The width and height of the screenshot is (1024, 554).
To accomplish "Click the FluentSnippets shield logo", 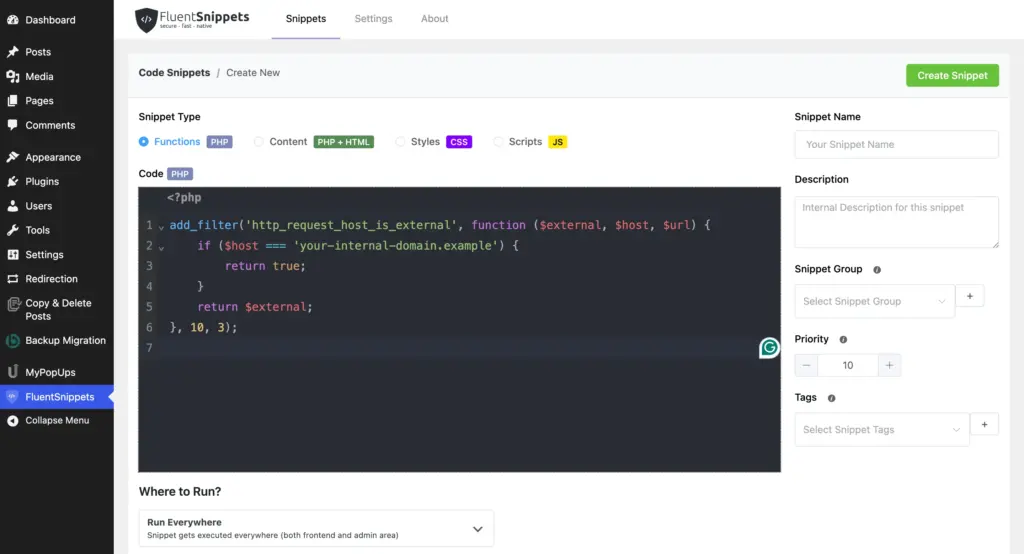I will tap(146, 20).
